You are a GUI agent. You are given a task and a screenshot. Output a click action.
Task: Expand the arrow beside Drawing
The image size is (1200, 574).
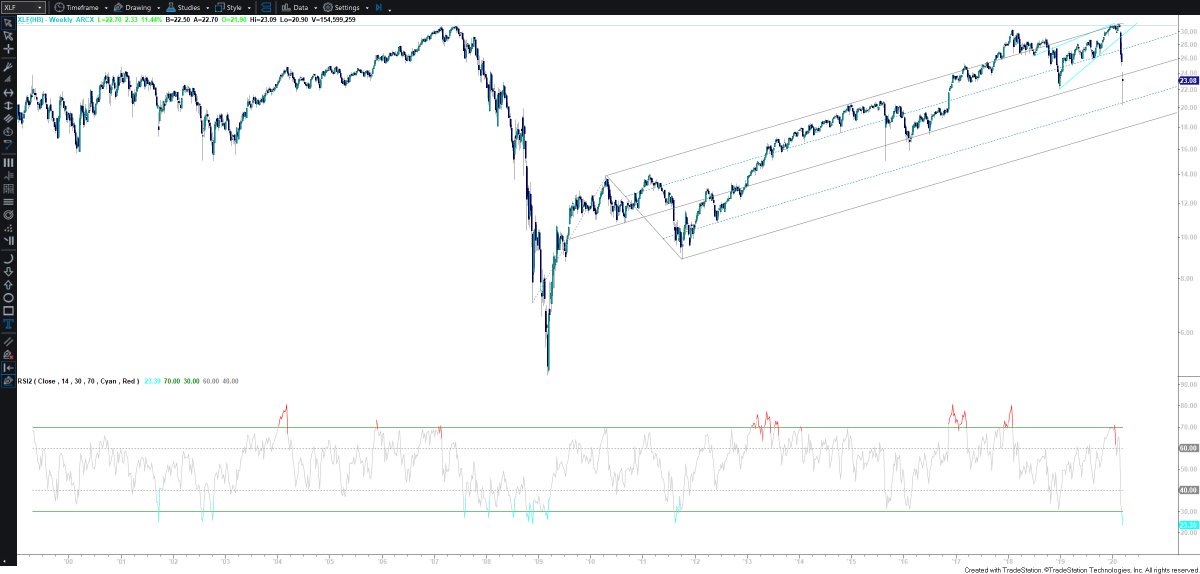[x=158, y=7]
